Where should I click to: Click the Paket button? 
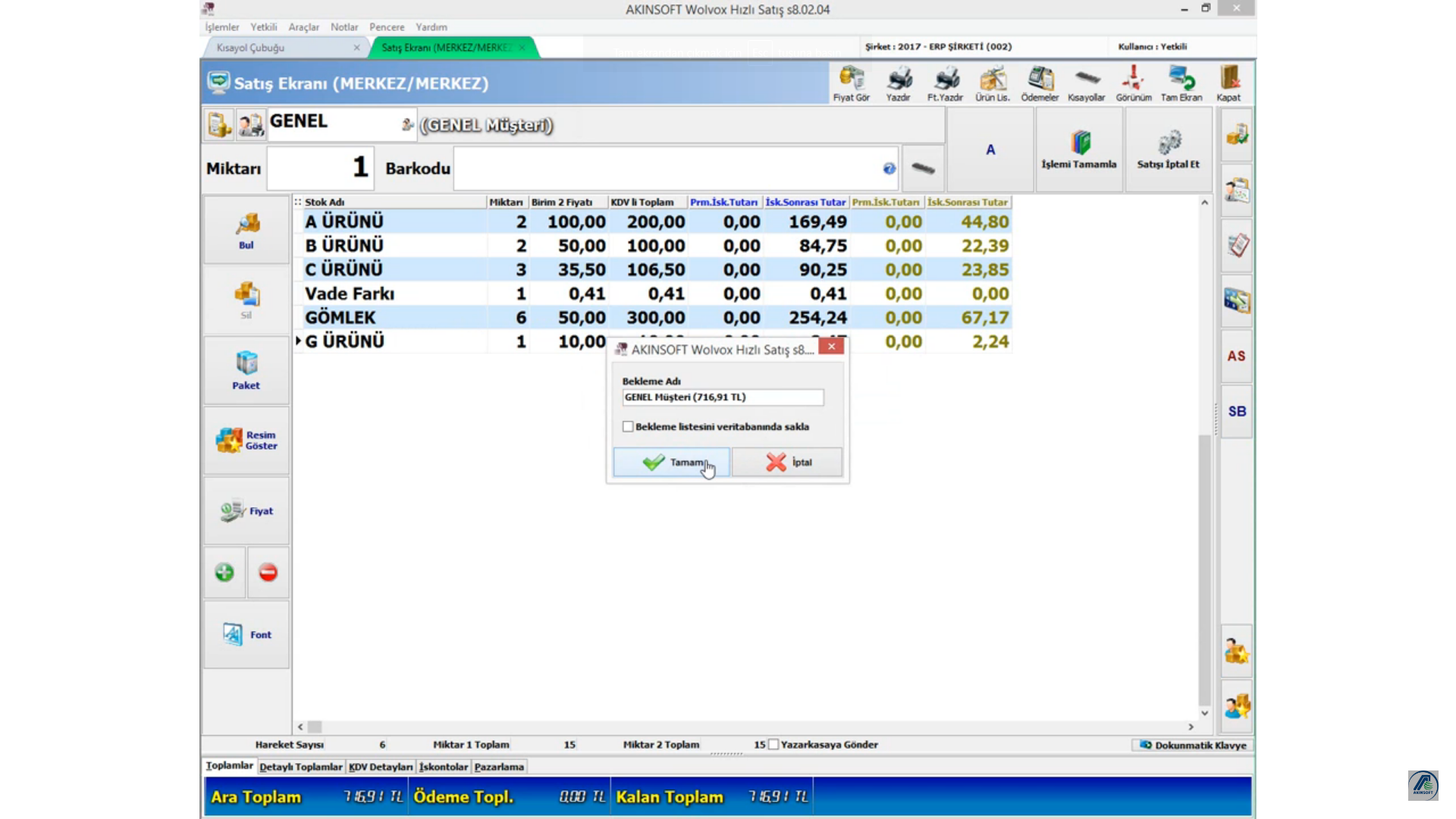click(x=246, y=370)
